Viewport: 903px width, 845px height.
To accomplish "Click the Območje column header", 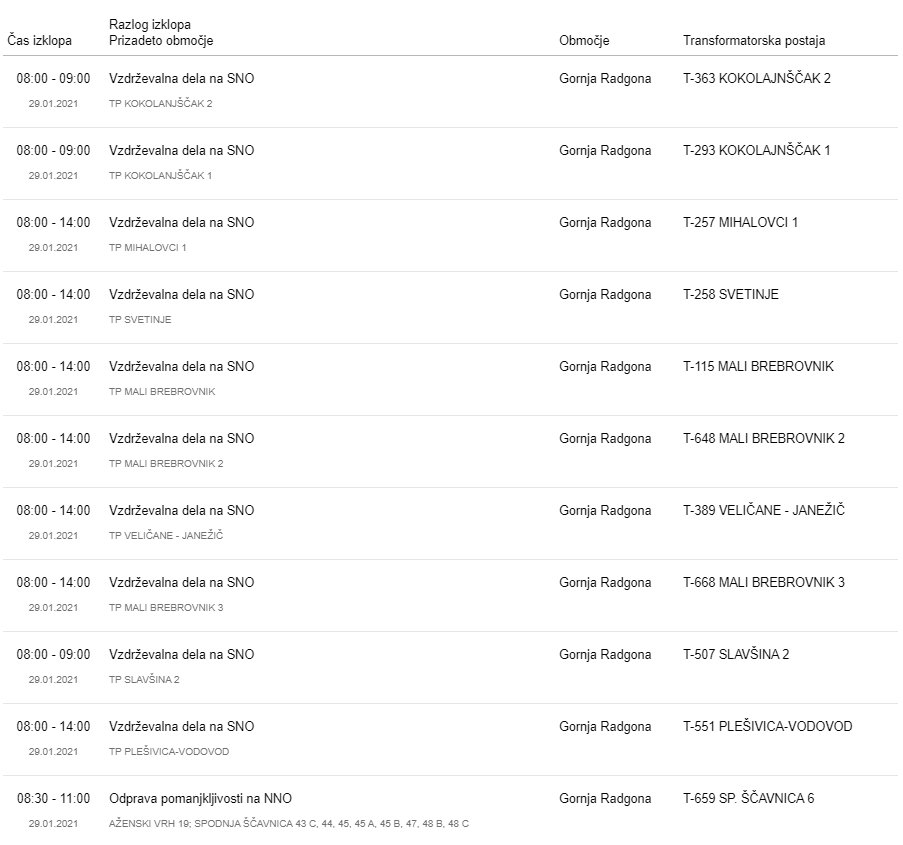I will coord(584,41).
